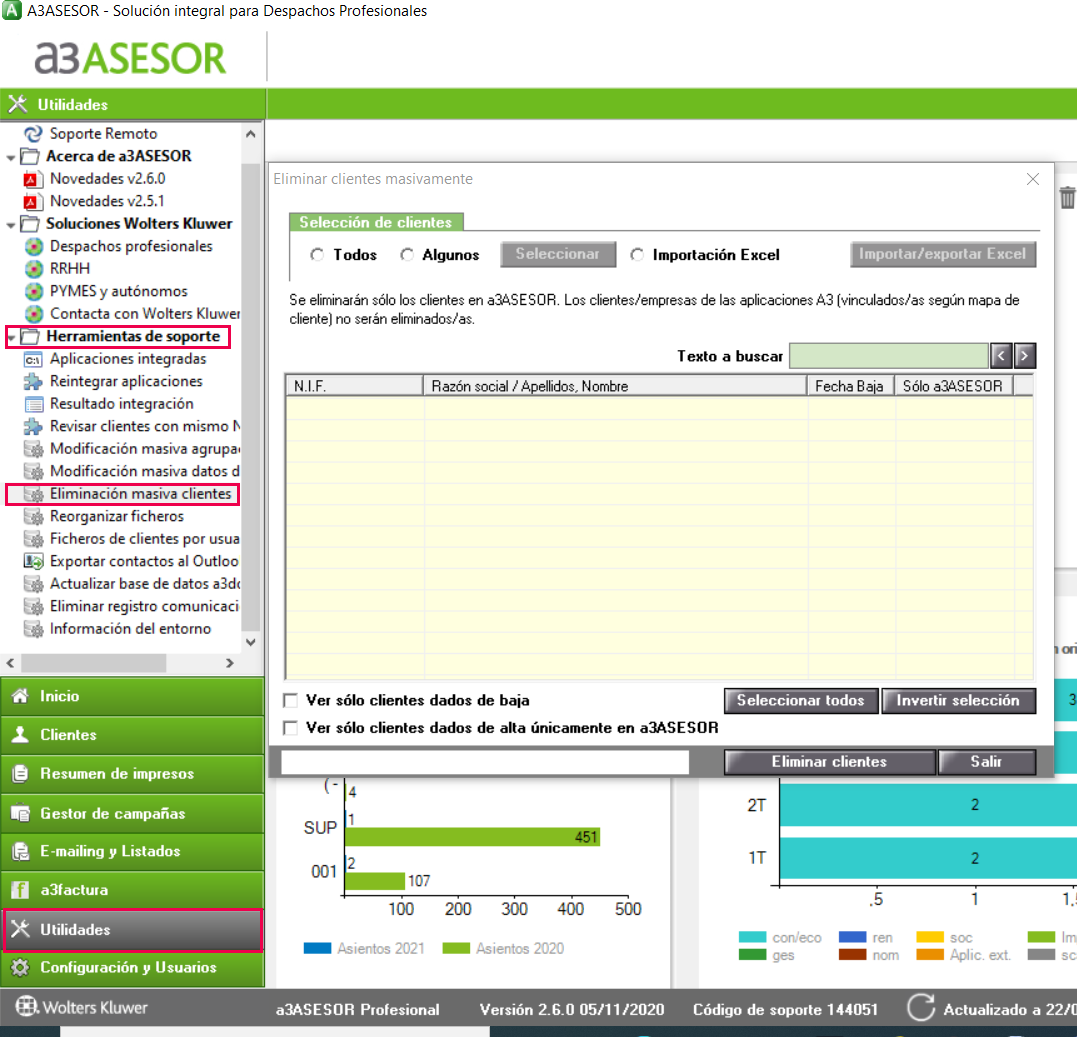Click the trash bin icon beside dialog
The width and height of the screenshot is (1077, 1037).
click(x=1067, y=198)
